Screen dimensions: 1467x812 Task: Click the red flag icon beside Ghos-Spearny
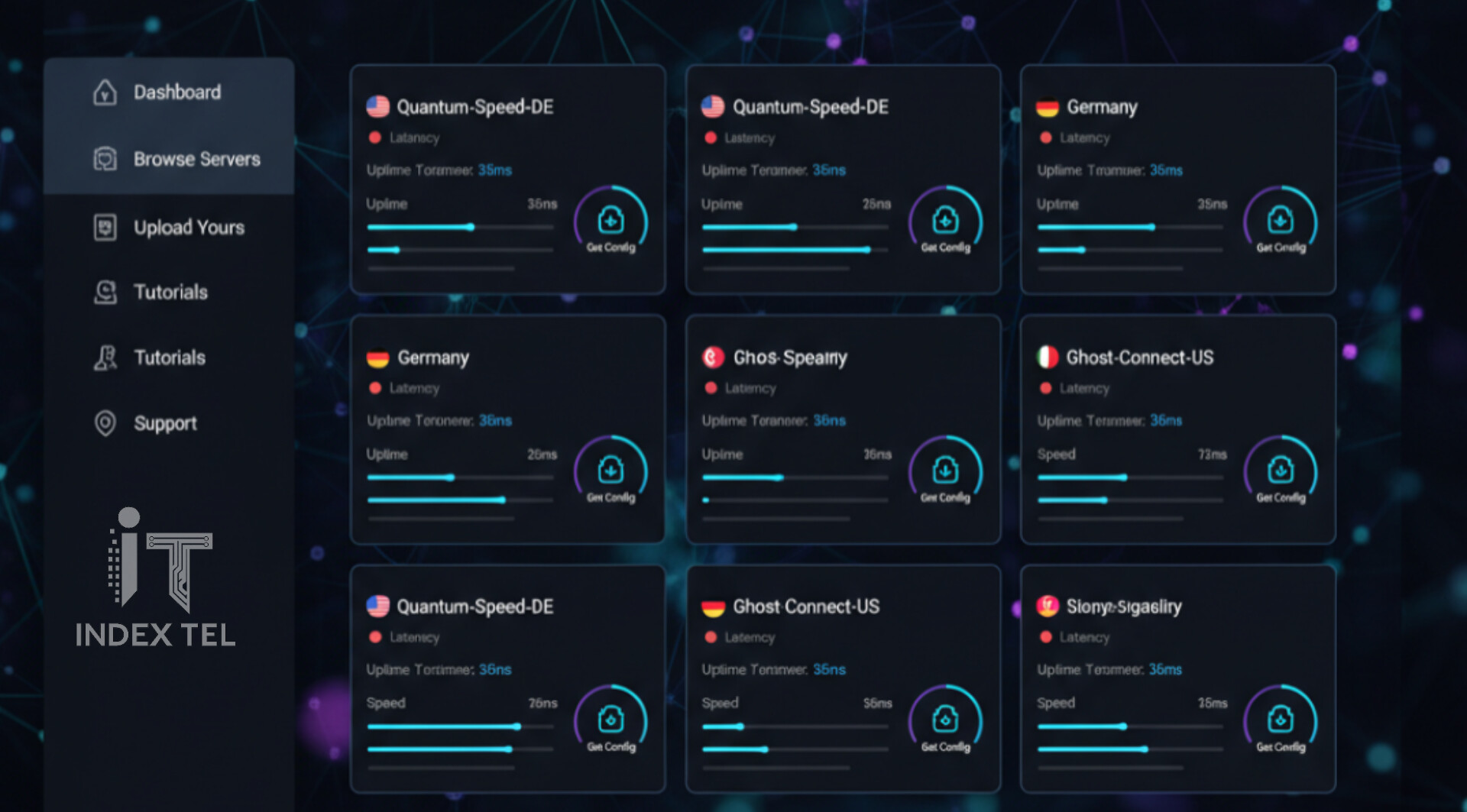(713, 357)
